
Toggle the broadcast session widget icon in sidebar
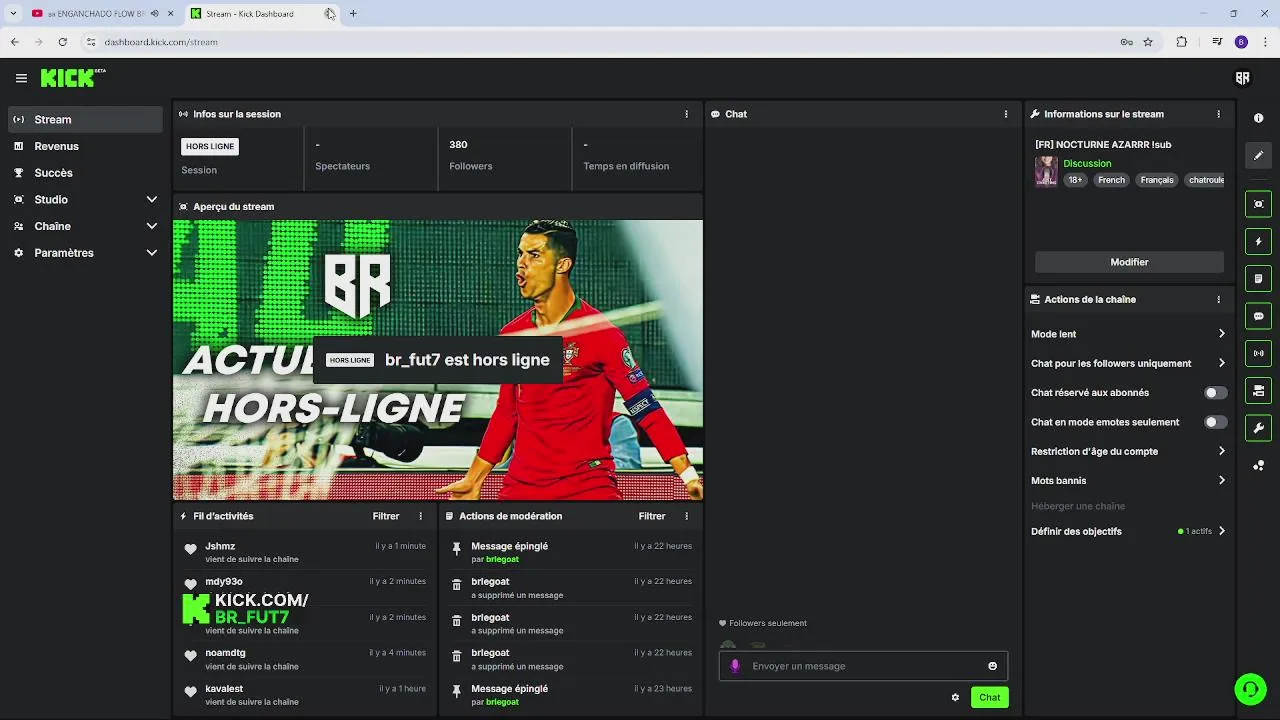tap(1258, 353)
